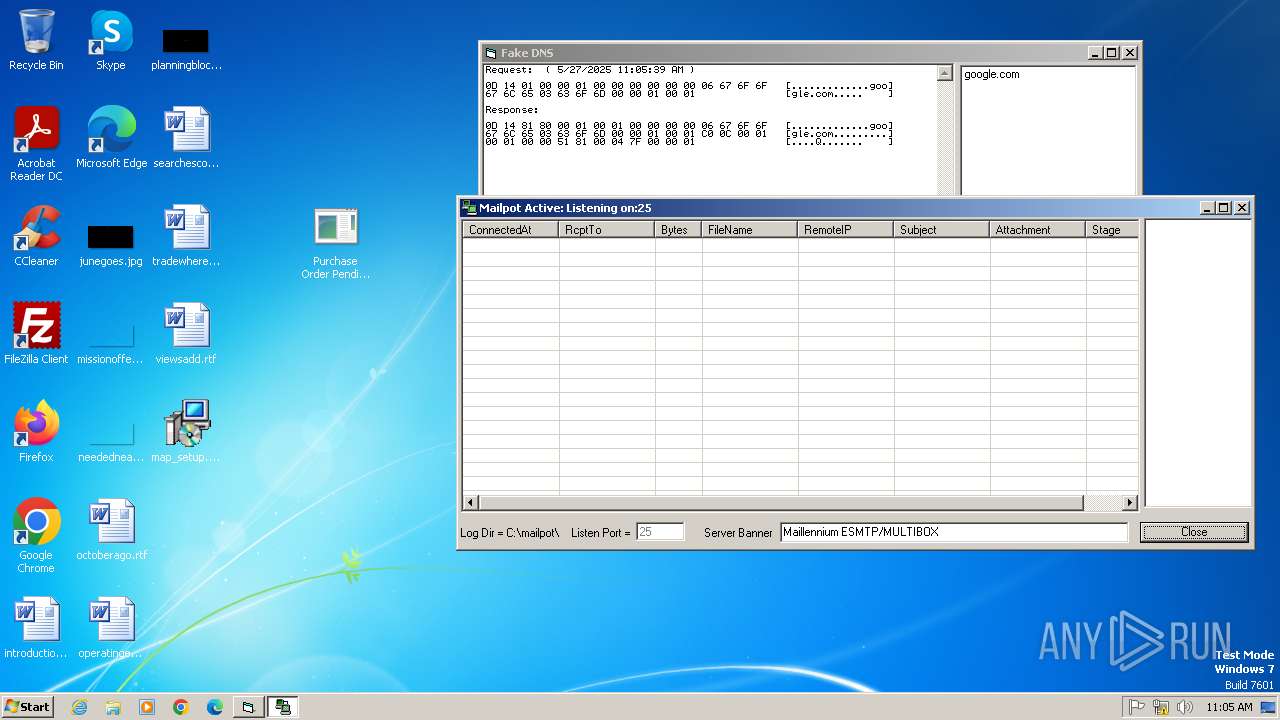Open the tradewhere Word document
The width and height of the screenshot is (1280, 720).
pos(186,235)
